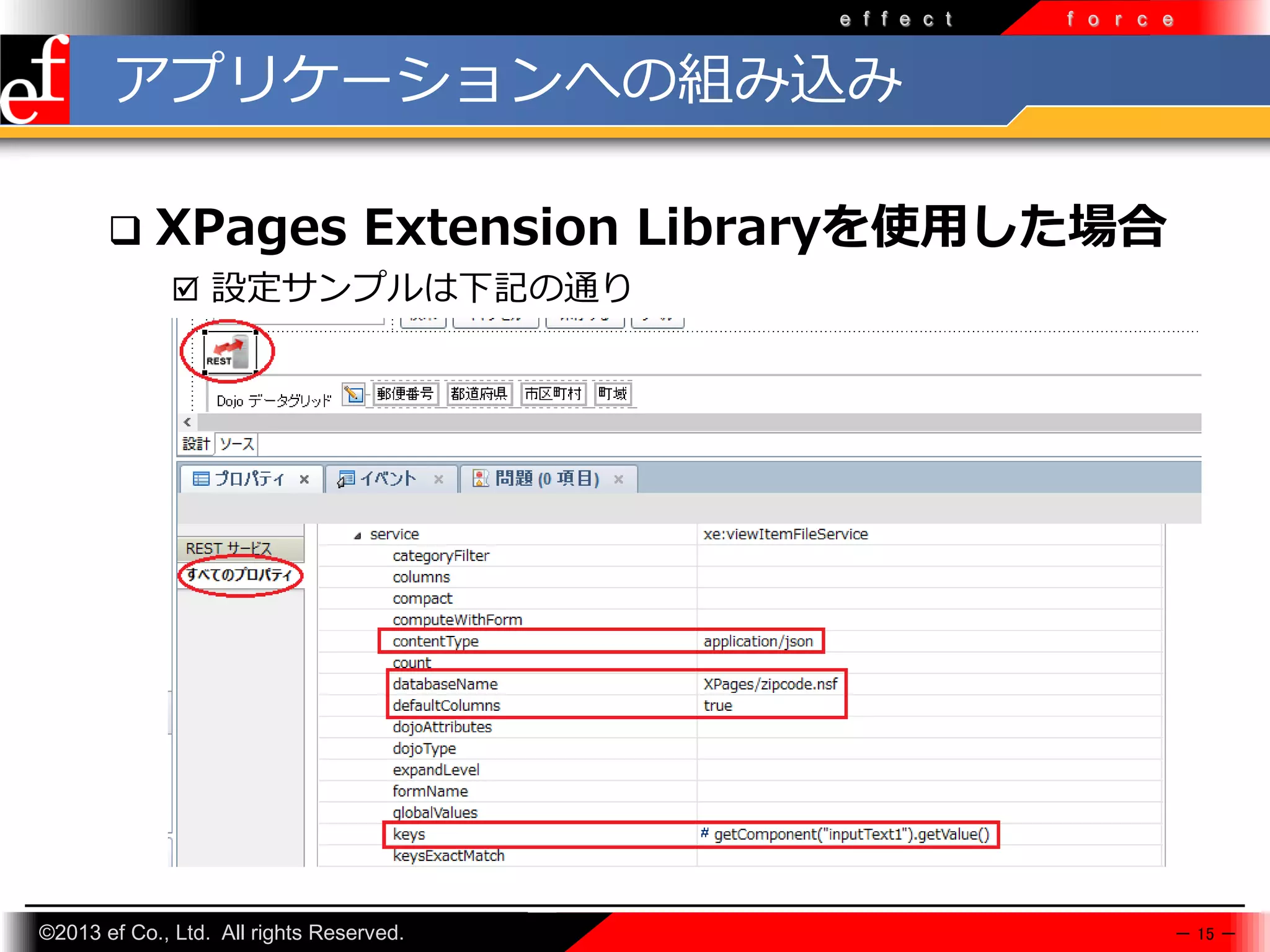Select the 町域 grid column

pyautogui.click(x=613, y=394)
